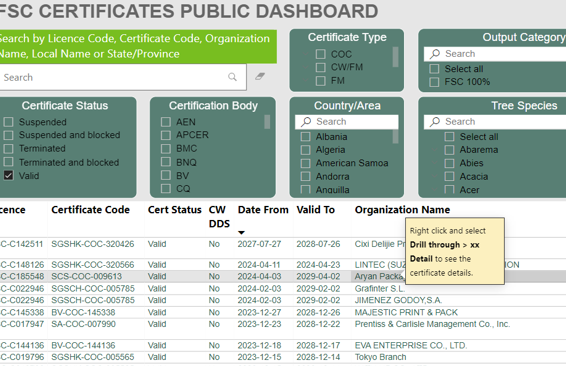Enable the Suspended status filter
This screenshot has height=366, width=566.
pyautogui.click(x=8, y=122)
